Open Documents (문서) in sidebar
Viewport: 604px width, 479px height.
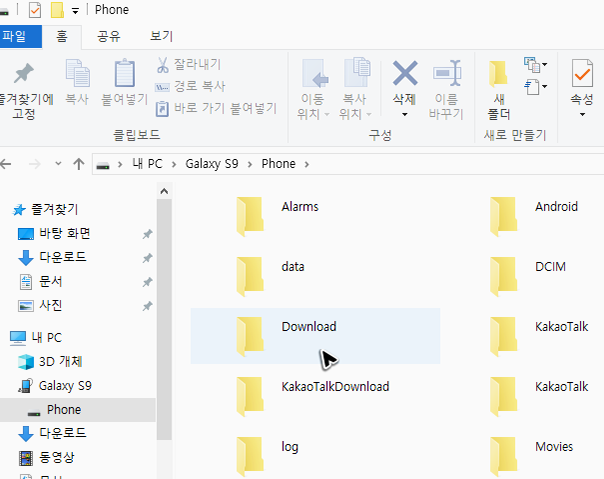point(40,282)
